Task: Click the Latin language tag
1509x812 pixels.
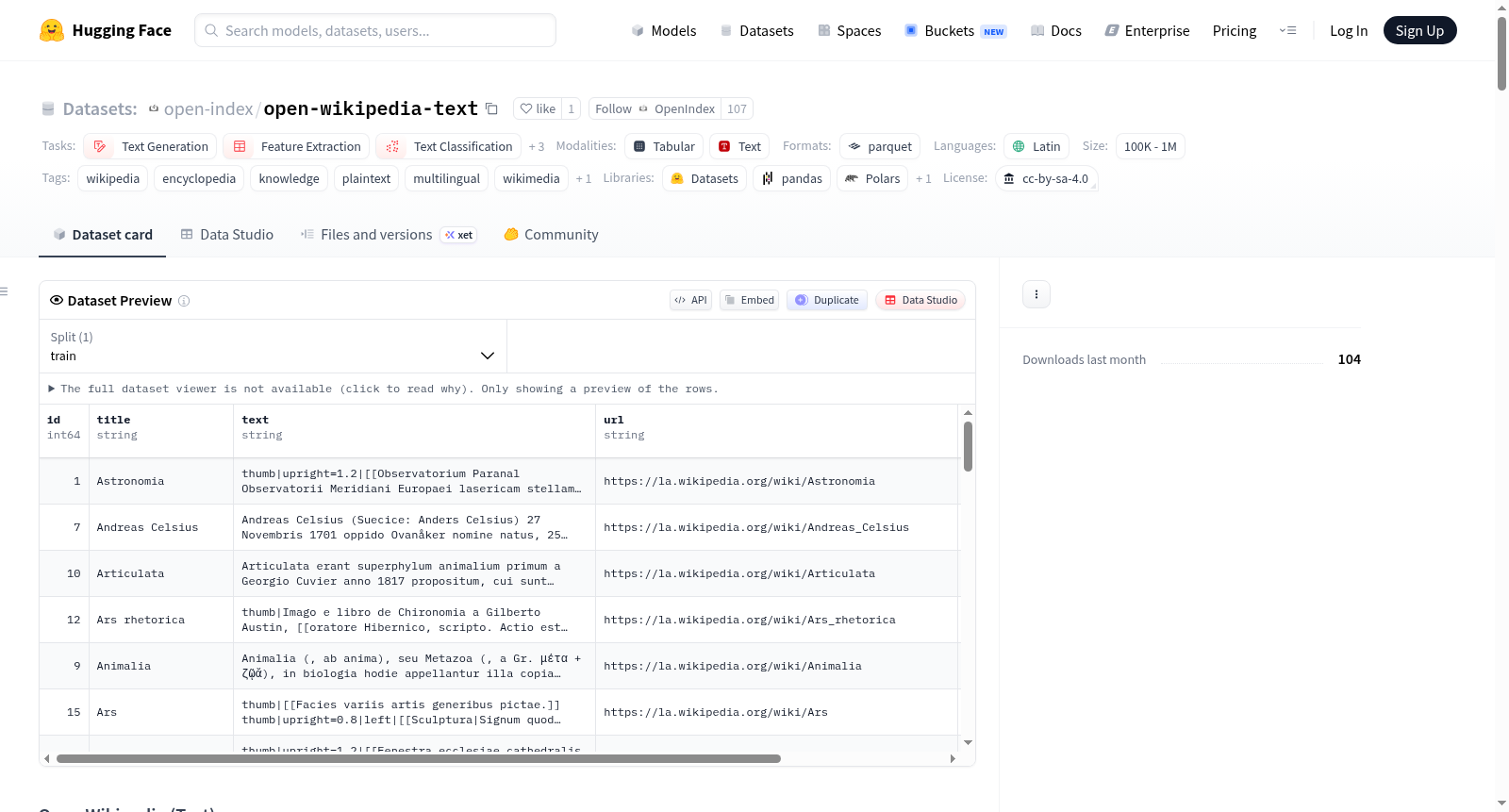Action: pos(1036,146)
